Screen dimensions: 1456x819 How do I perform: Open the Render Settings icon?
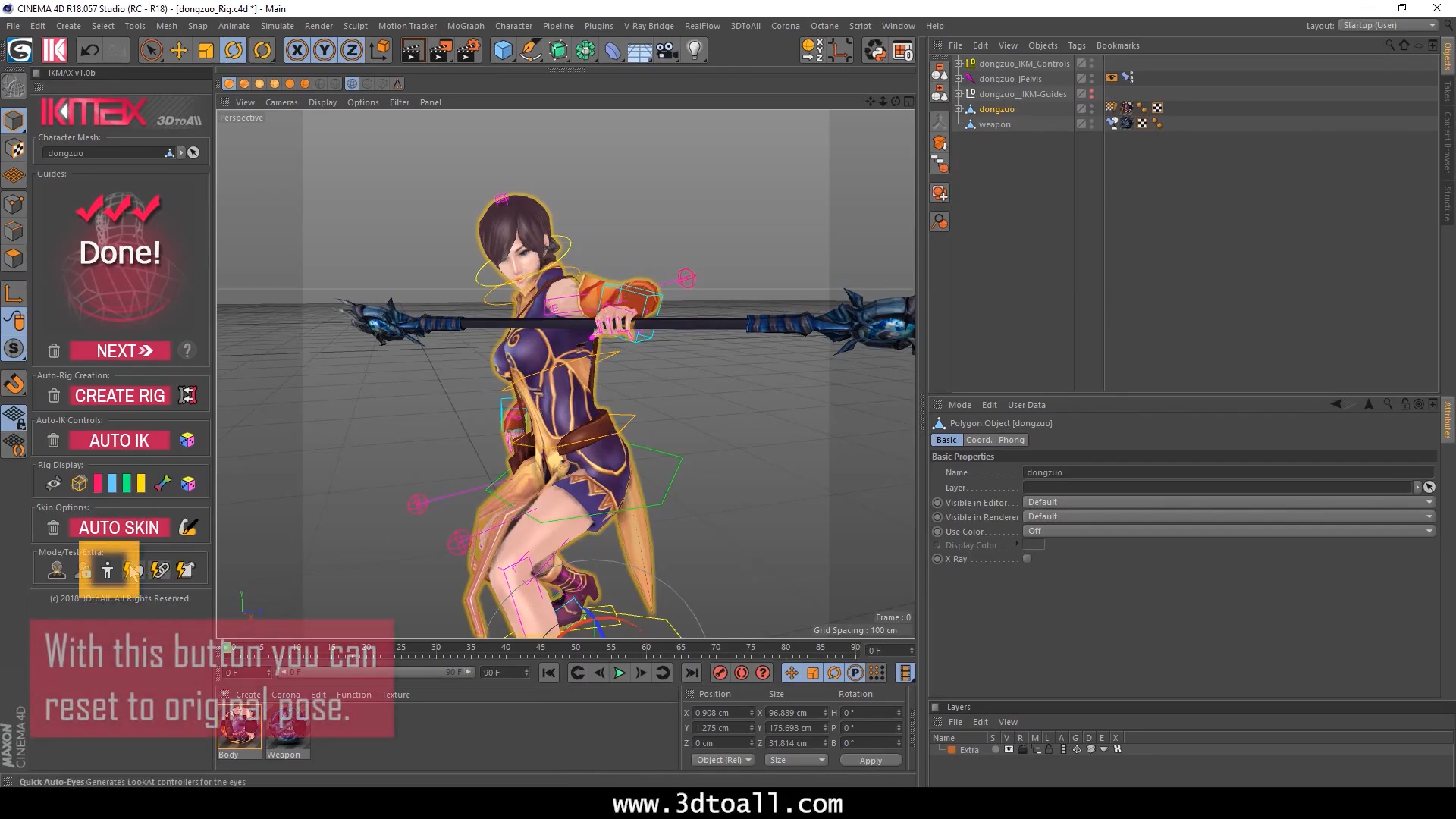[469, 51]
